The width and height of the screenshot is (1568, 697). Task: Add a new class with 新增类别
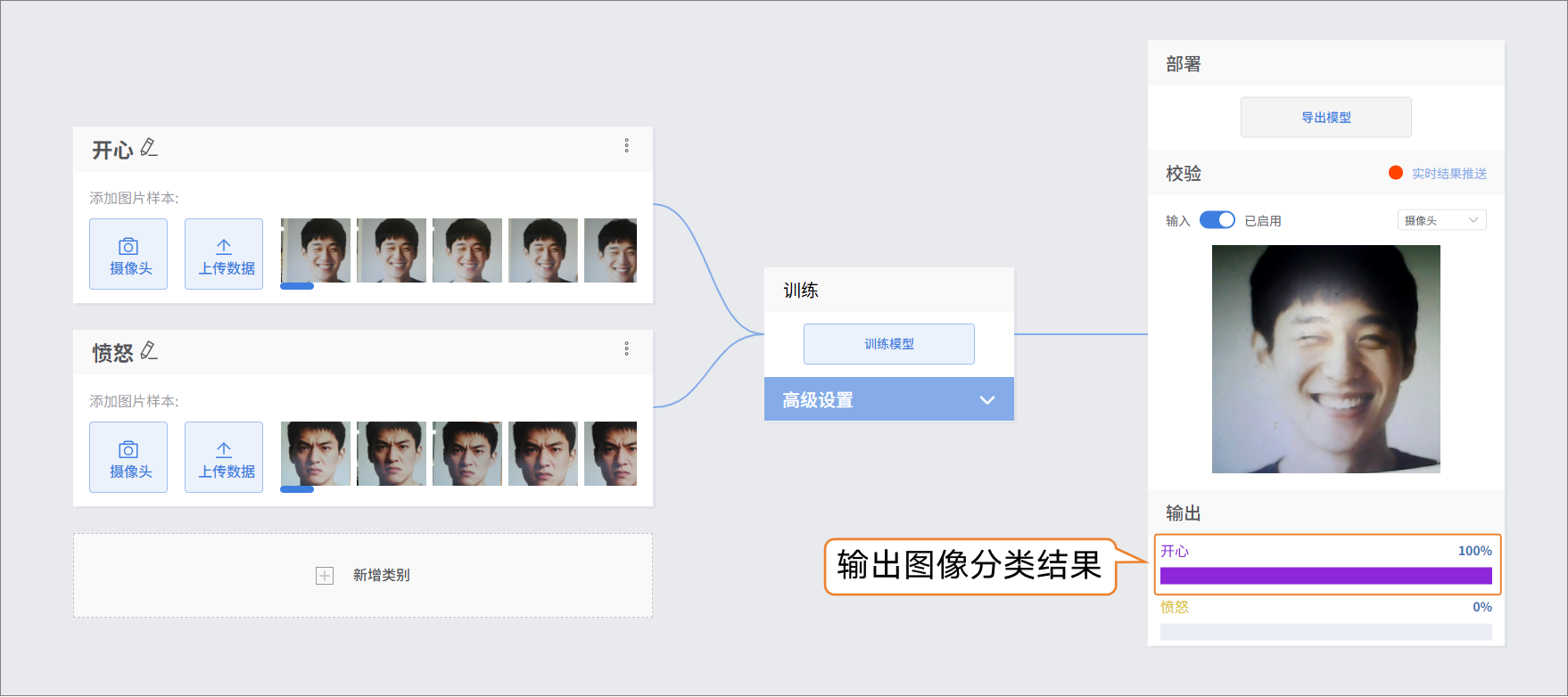[363, 576]
